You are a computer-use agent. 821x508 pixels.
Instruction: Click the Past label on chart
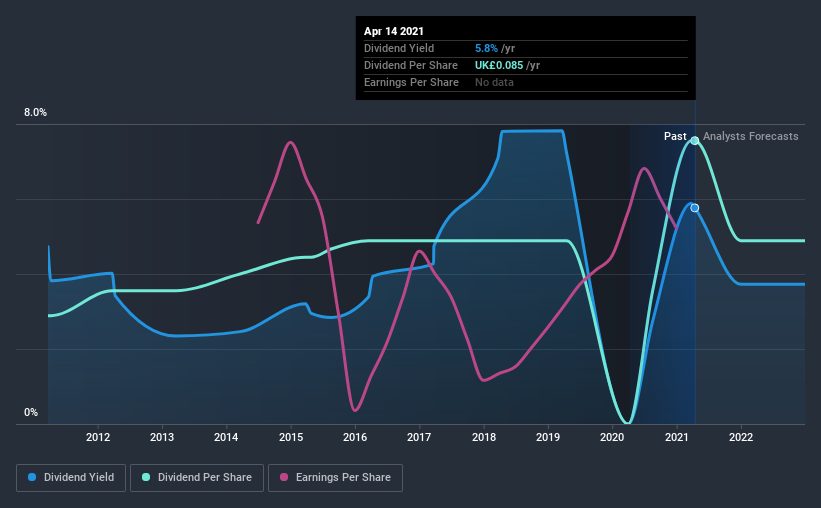pyautogui.click(x=675, y=136)
